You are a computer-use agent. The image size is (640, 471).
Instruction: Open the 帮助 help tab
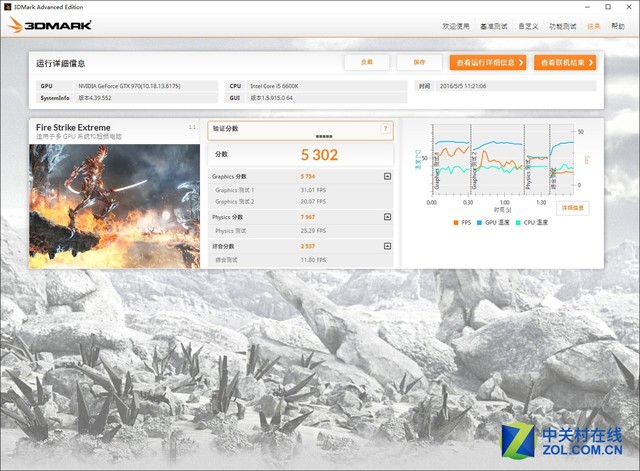pyautogui.click(x=617, y=26)
